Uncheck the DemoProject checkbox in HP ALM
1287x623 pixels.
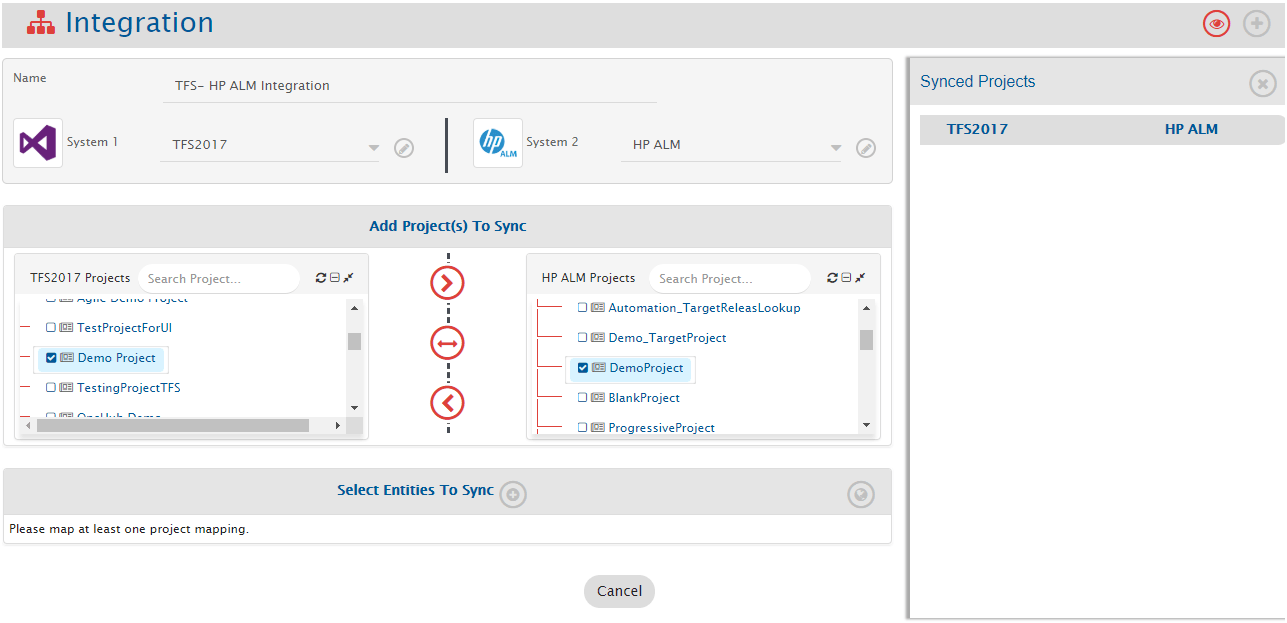click(x=583, y=368)
